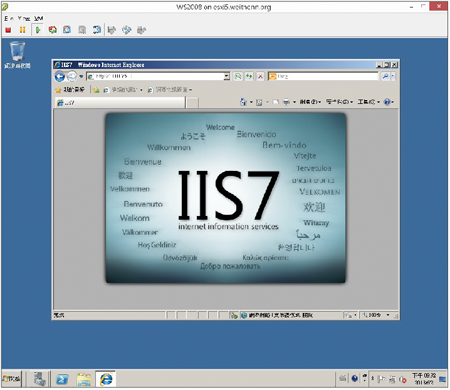Image resolution: width=450 pixels, height=390 pixels.
Task: Go forward in Internet Explorer
Action: 72,77
